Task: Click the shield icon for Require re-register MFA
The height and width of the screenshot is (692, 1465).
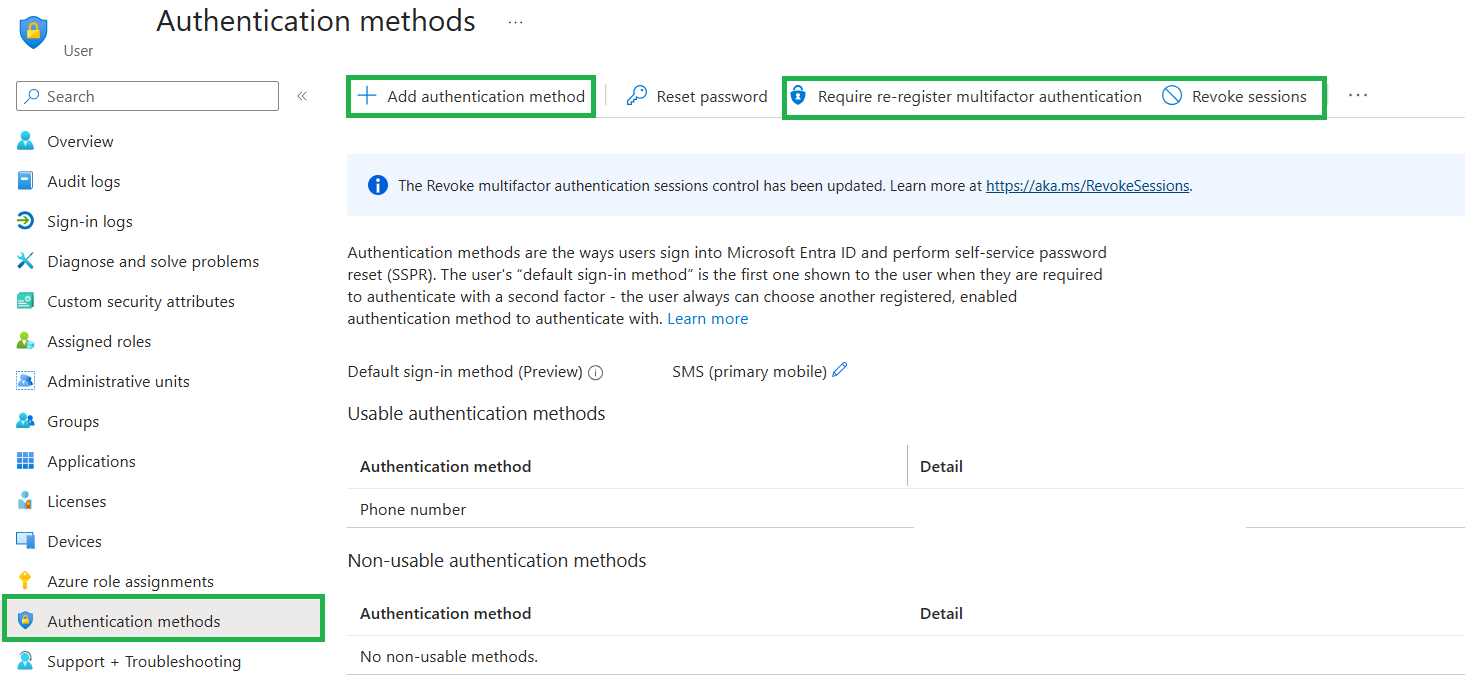Action: coord(797,96)
